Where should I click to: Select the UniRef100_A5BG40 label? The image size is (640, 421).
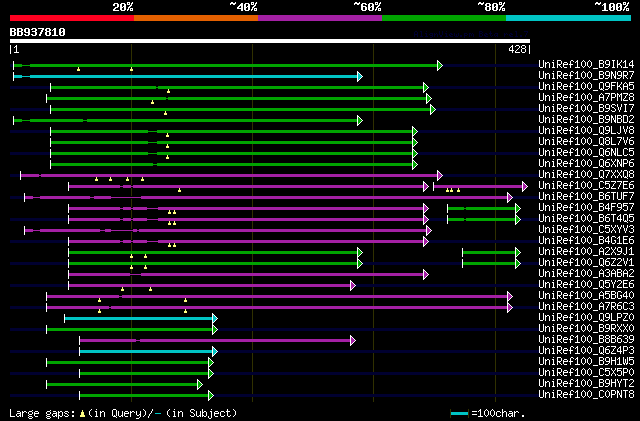click(586, 296)
